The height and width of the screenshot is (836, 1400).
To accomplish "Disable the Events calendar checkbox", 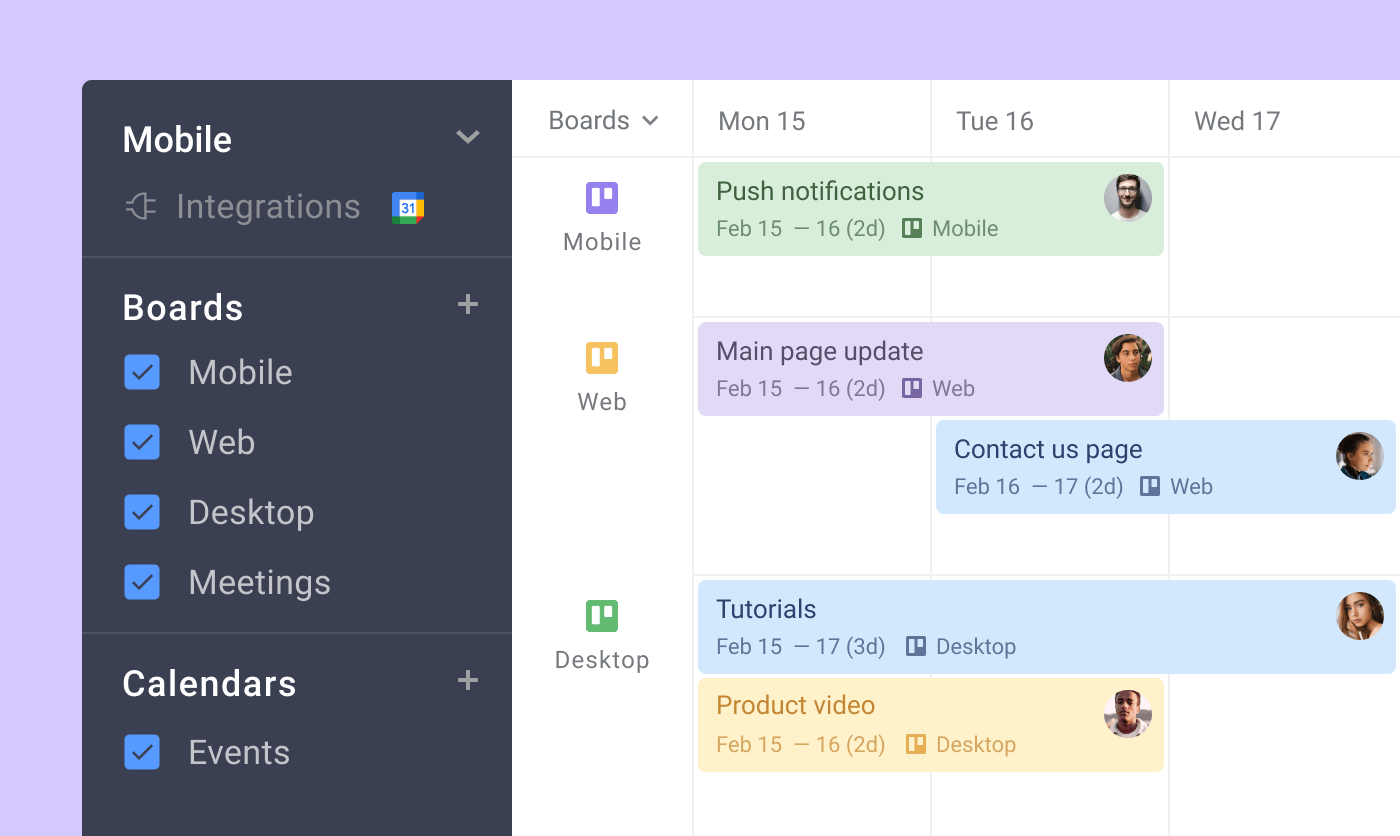I will click(142, 752).
